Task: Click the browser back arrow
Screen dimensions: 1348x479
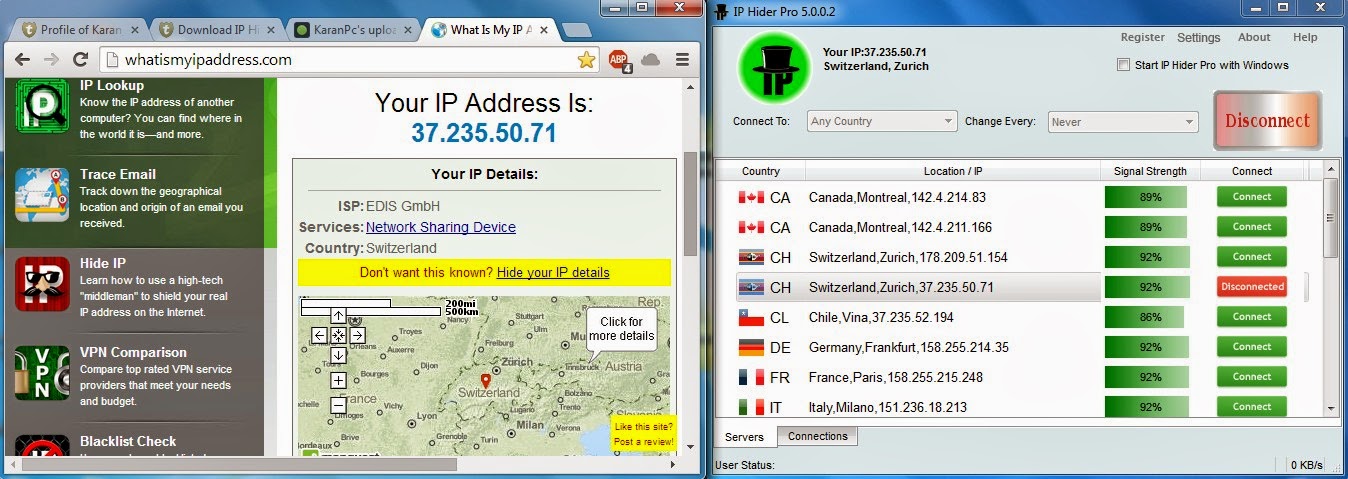Action: [24, 60]
